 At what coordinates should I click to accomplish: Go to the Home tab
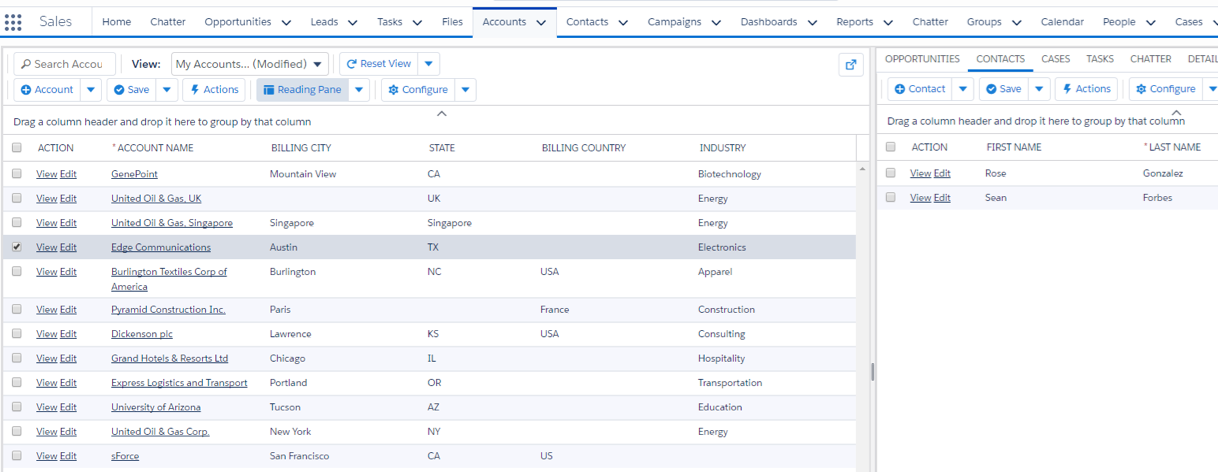(116, 22)
